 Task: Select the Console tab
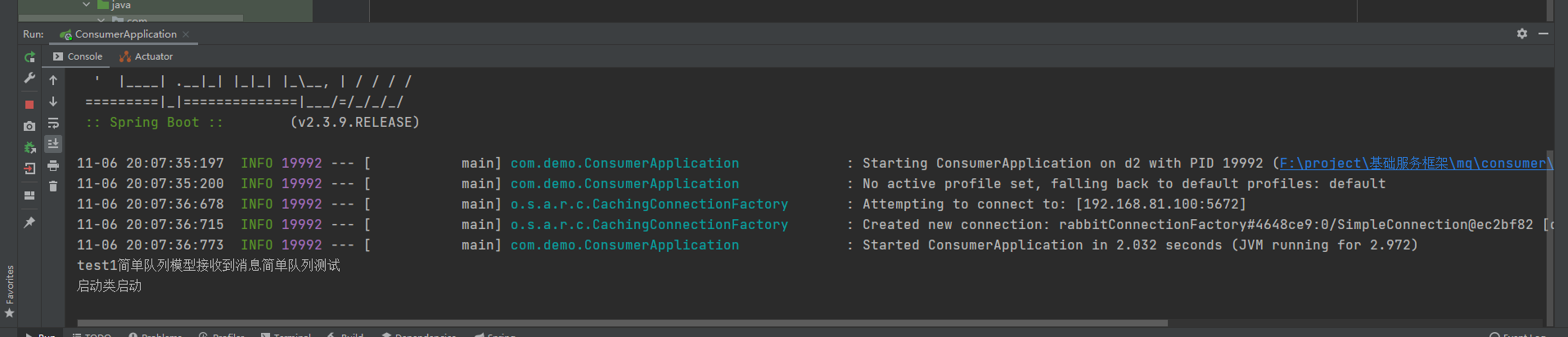(78, 56)
